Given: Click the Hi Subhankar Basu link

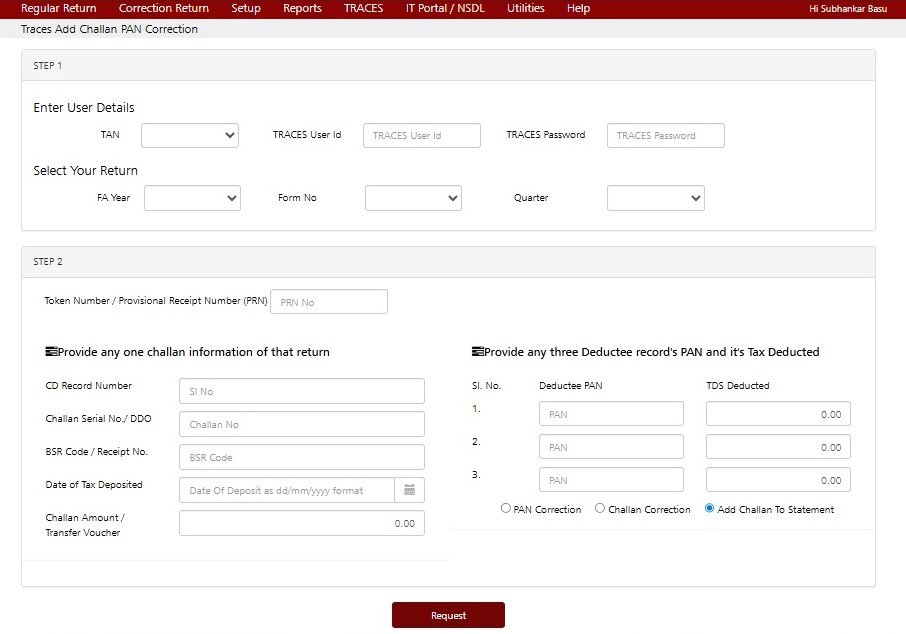Looking at the screenshot, I should (848, 8).
